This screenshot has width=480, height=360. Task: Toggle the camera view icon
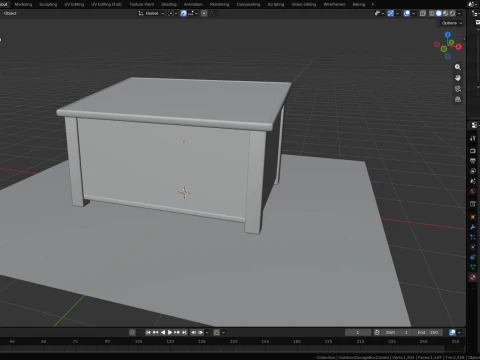click(x=458, y=89)
